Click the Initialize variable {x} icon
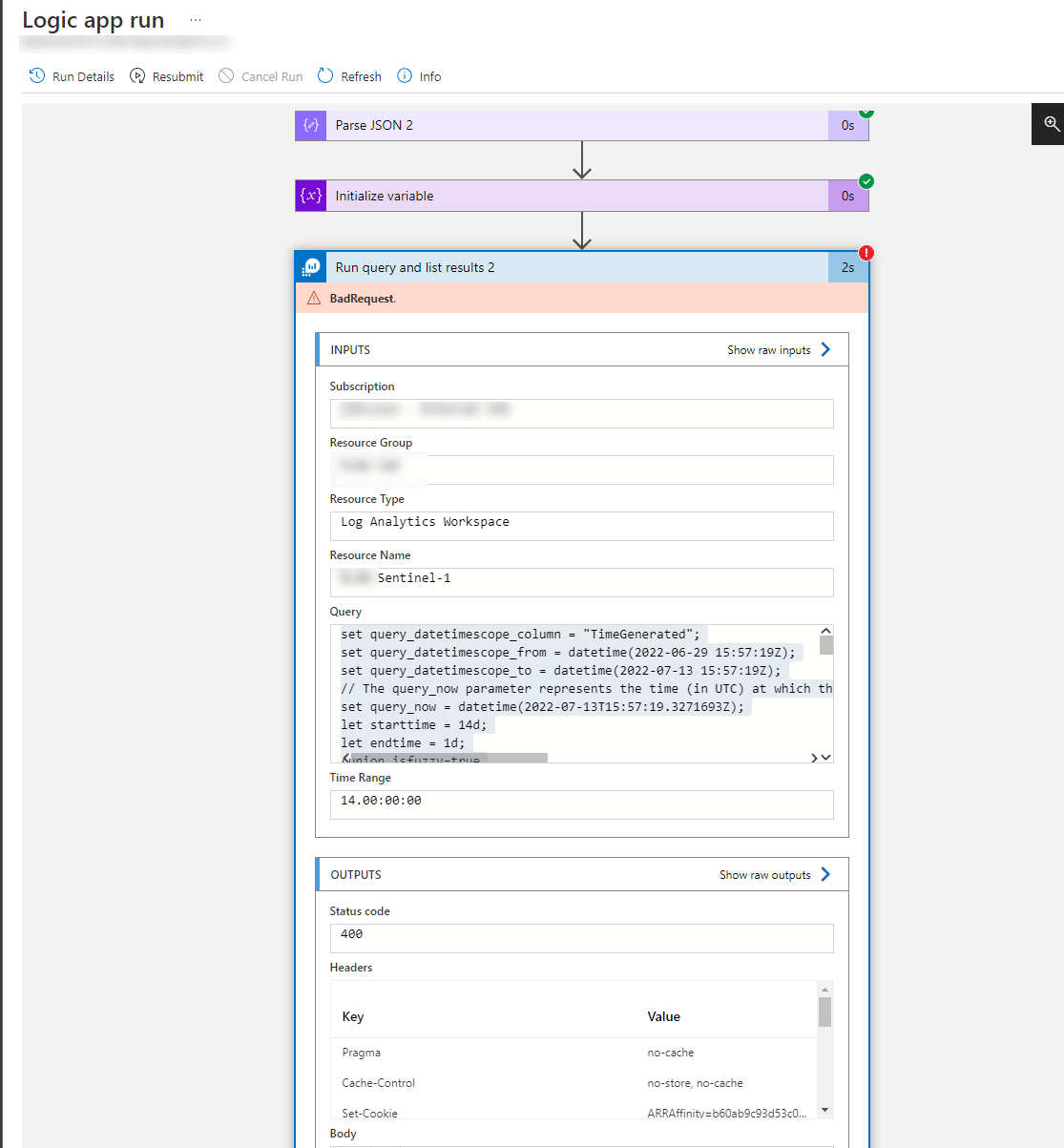This screenshot has height=1148, width=1064. point(309,195)
